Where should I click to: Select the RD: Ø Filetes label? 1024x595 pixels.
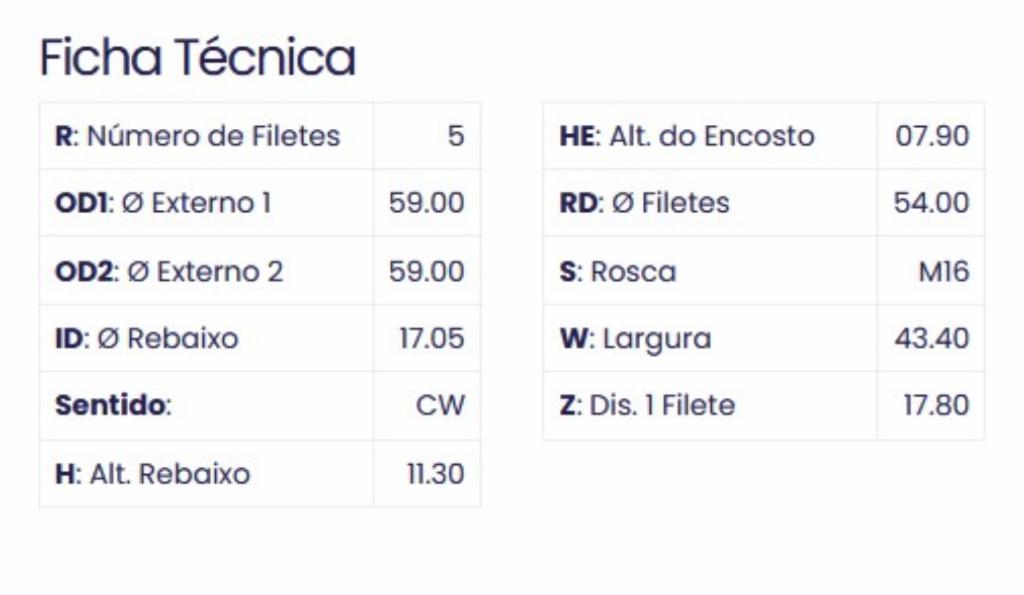(645, 203)
